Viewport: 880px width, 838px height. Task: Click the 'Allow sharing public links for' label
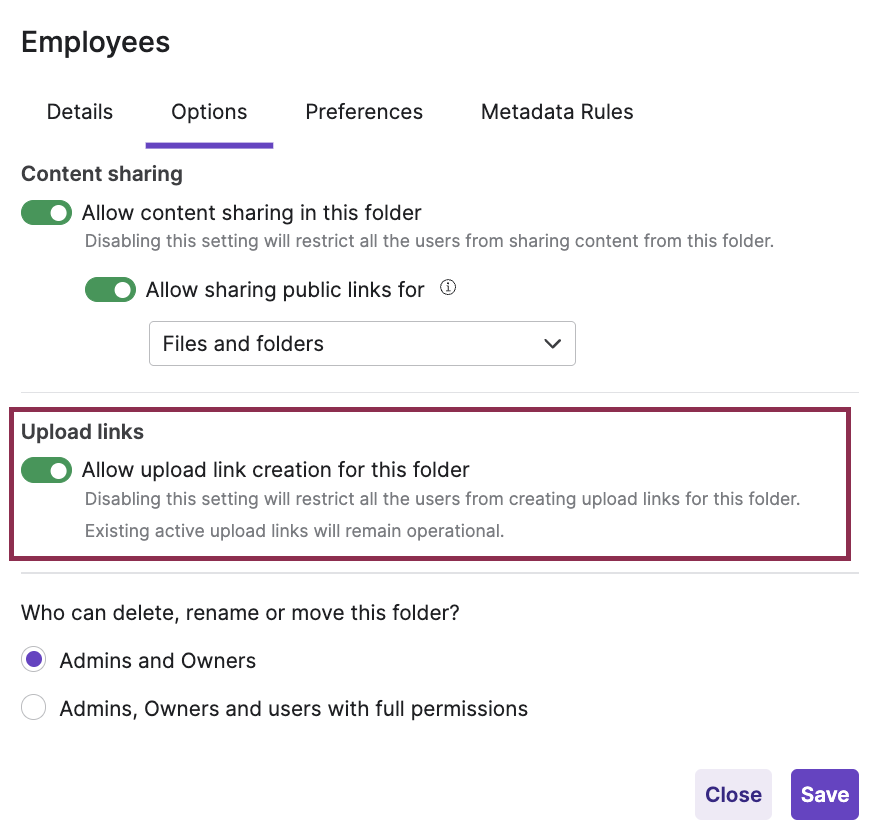(x=285, y=290)
